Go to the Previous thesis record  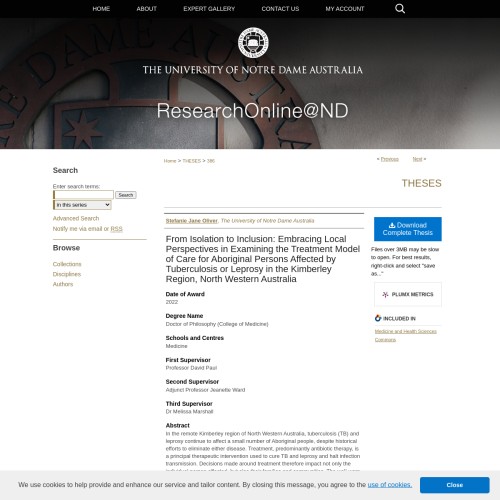390,159
